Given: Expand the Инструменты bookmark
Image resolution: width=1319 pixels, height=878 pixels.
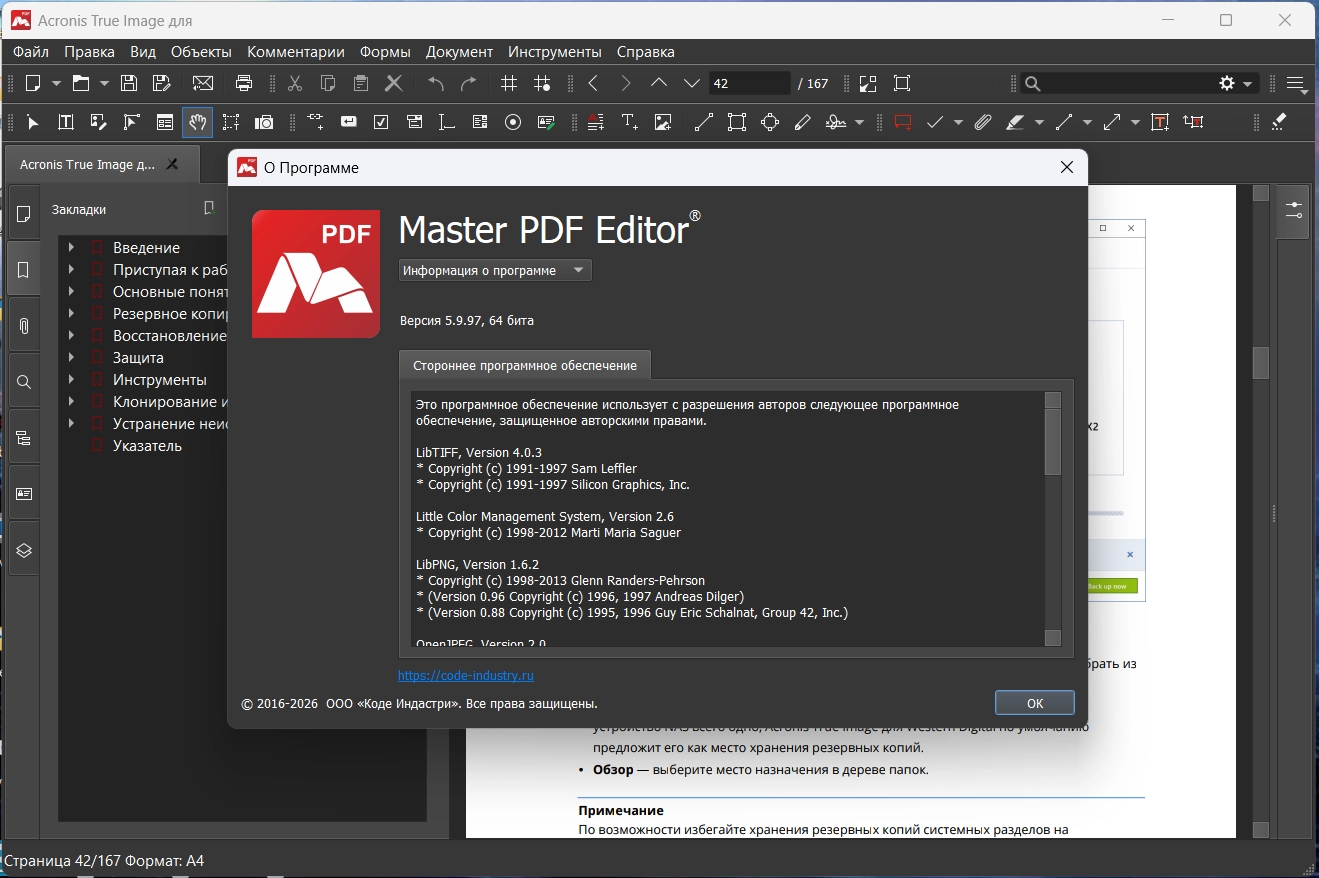Looking at the screenshot, I should click(71, 380).
